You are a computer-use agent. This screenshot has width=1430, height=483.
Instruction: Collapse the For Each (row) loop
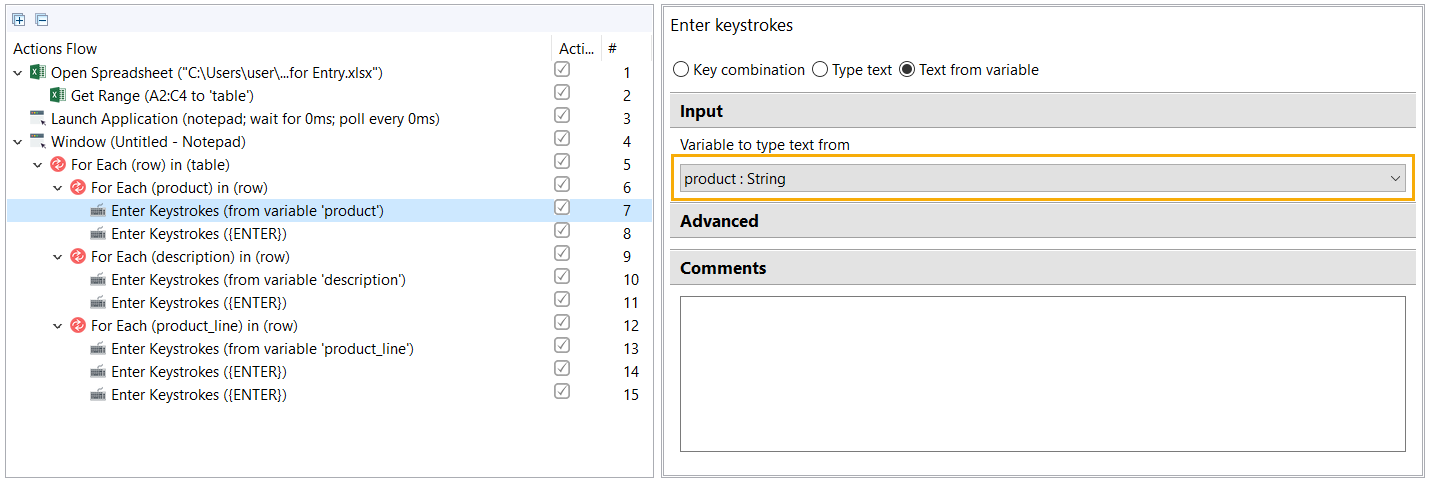click(x=38, y=165)
